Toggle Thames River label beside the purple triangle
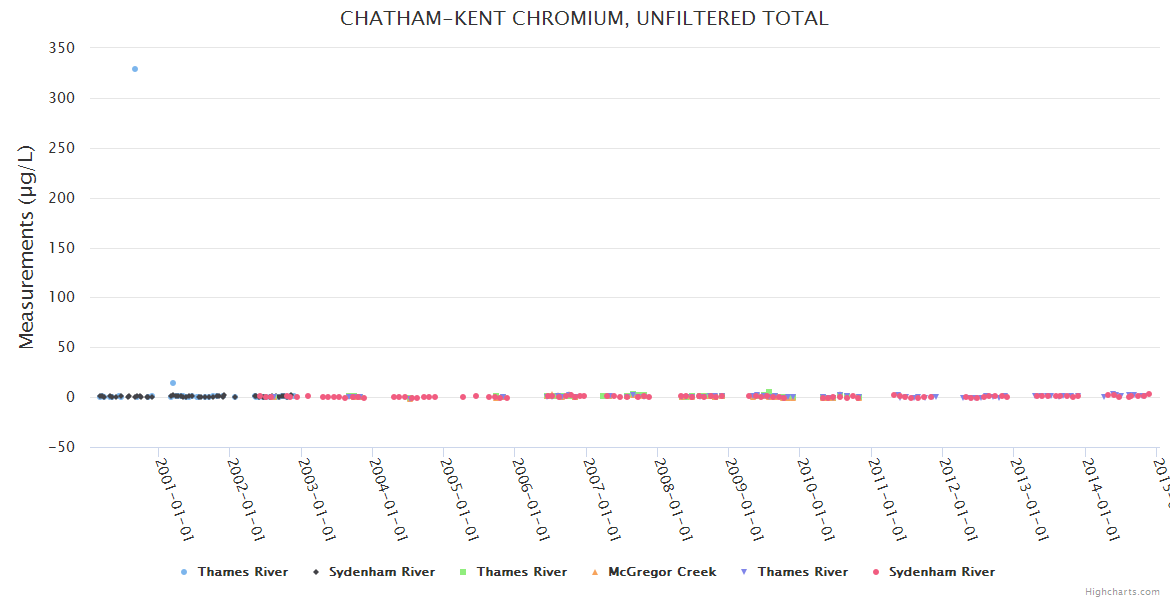Screen dimensions: 1170x600 [802, 572]
